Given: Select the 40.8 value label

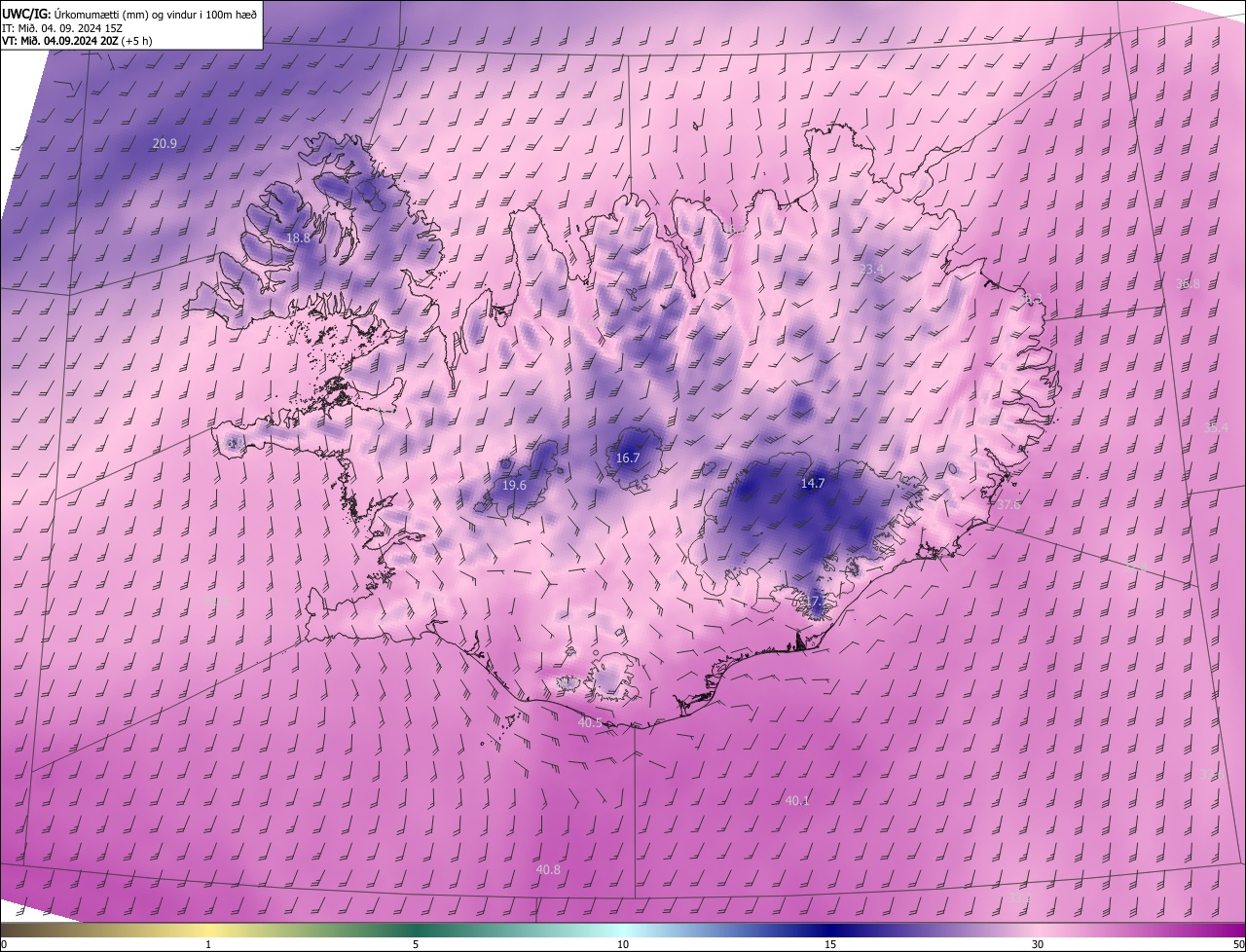Looking at the screenshot, I should click(x=548, y=869).
